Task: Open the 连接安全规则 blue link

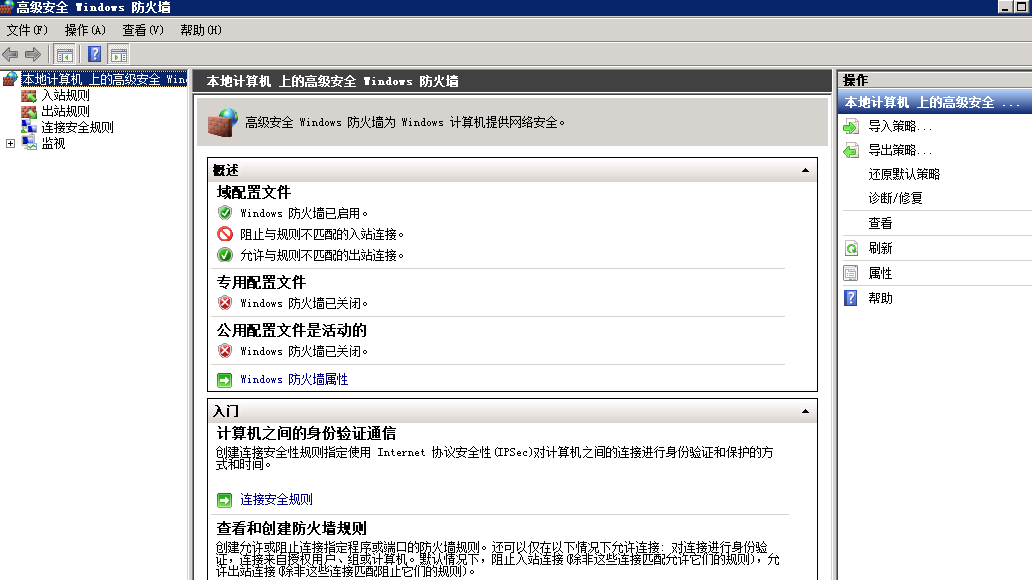Action: [x=276, y=500]
